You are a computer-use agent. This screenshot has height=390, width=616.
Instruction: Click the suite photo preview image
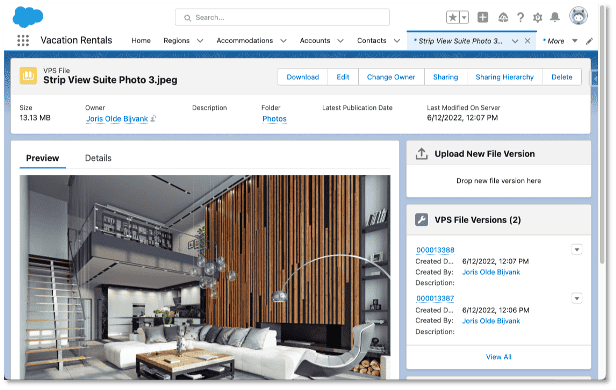pyautogui.click(x=205, y=277)
